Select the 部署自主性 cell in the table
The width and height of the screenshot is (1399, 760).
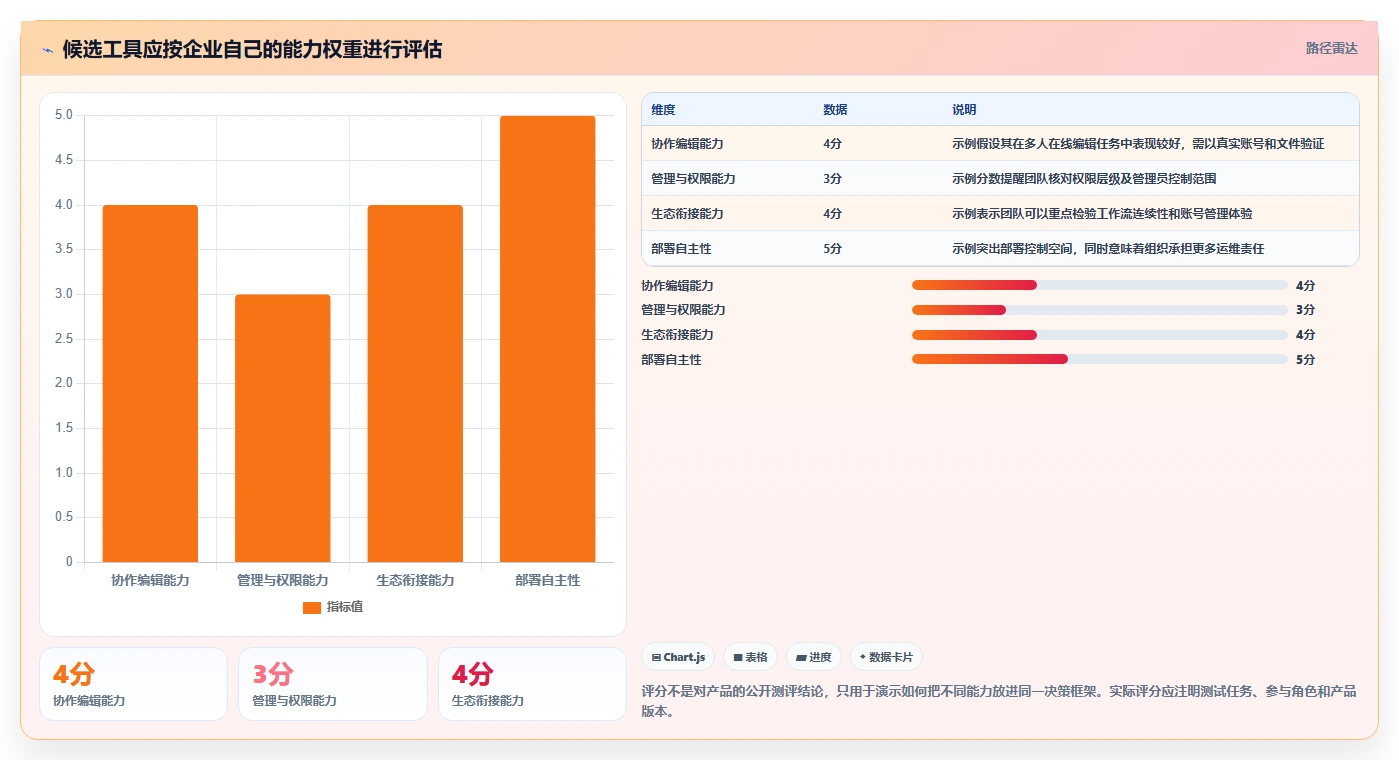[681, 249]
